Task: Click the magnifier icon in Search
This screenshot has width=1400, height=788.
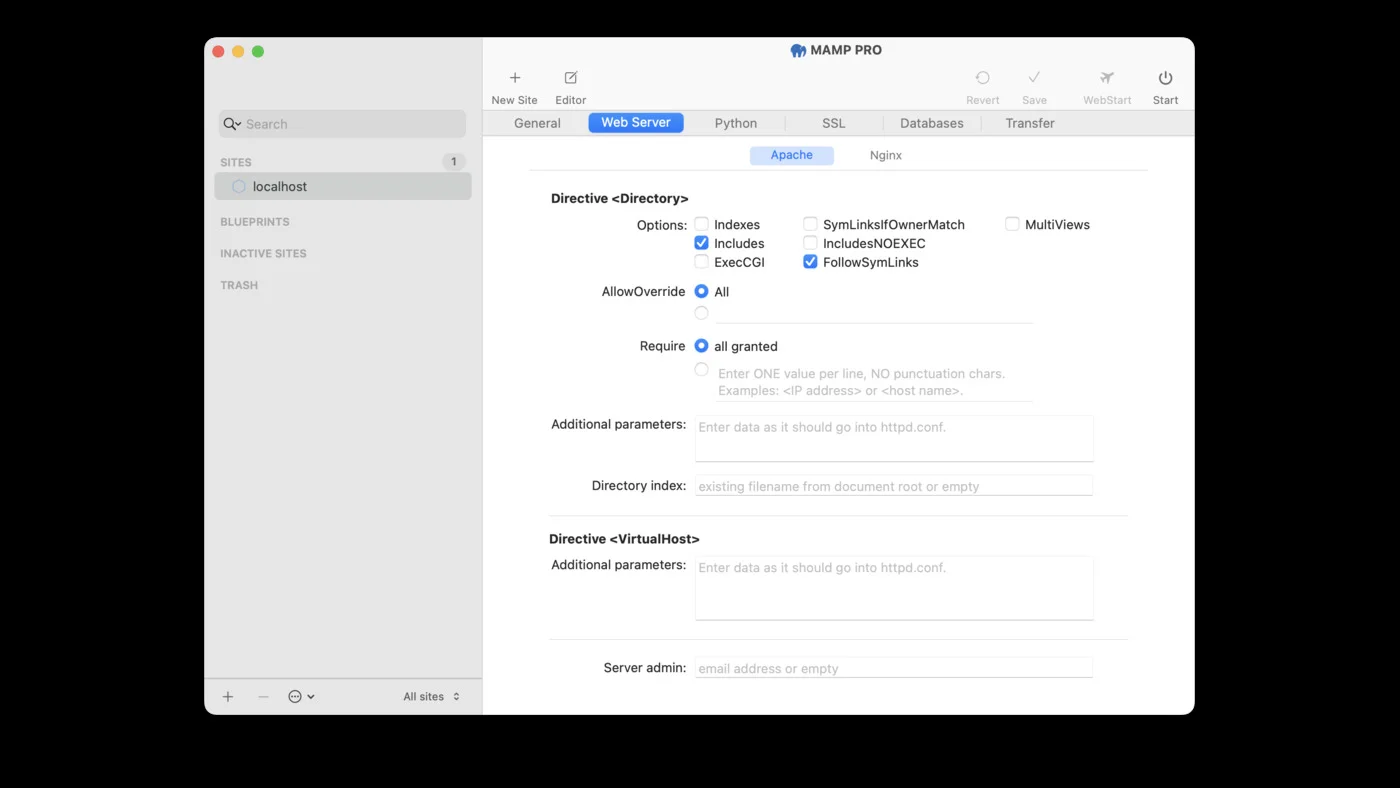Action: click(232, 124)
